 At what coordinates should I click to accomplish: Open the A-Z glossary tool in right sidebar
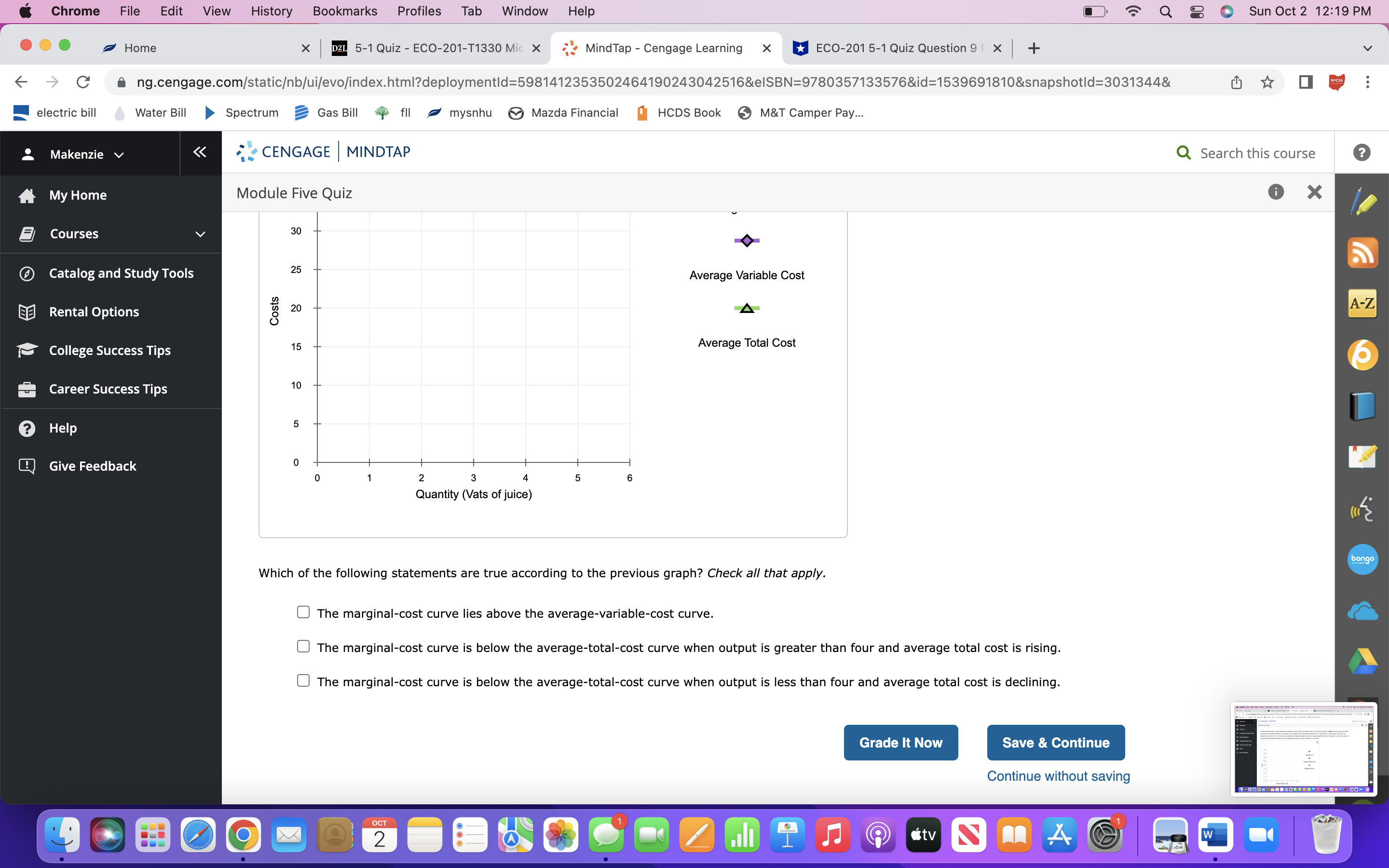(x=1362, y=304)
